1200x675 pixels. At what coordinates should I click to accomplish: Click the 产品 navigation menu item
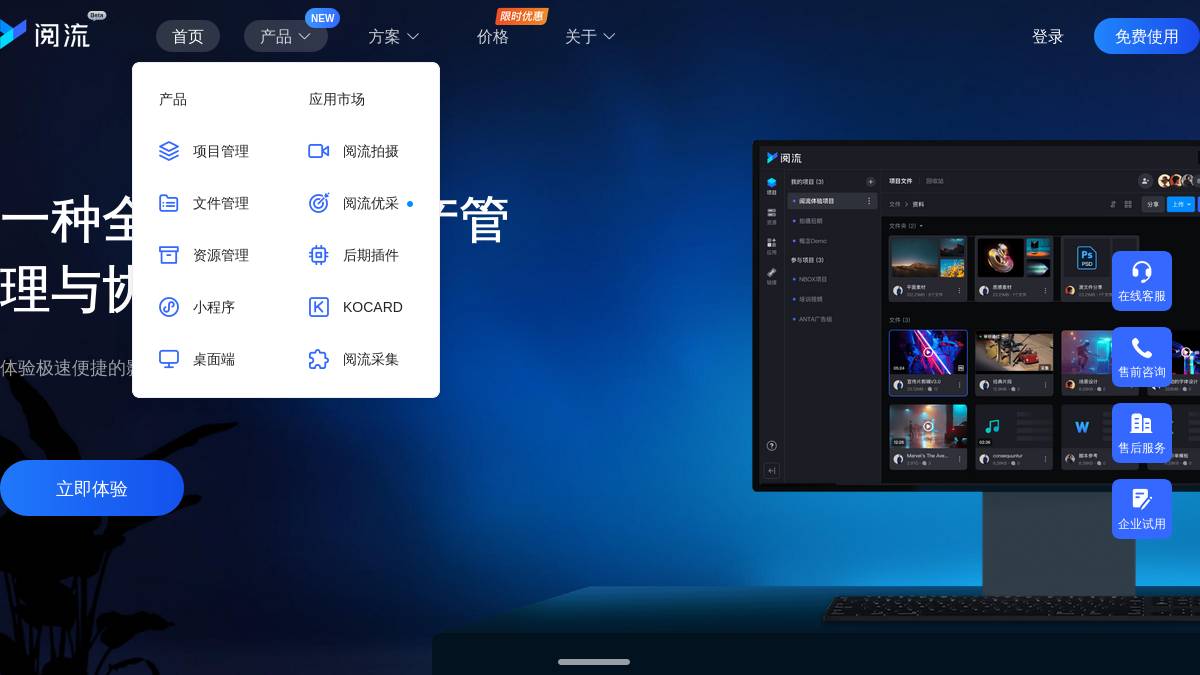click(x=286, y=36)
